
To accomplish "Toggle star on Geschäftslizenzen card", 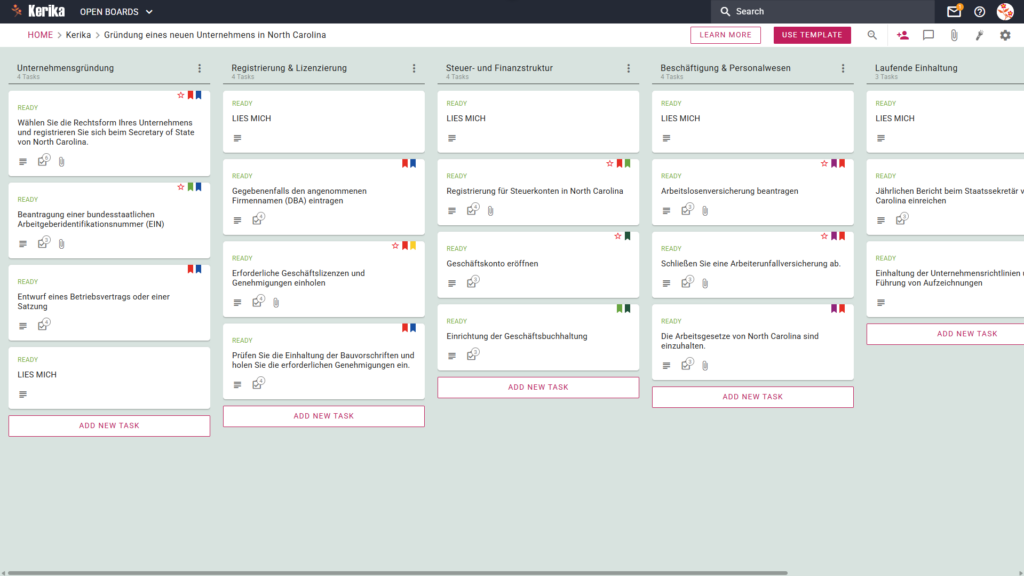I will pyautogui.click(x=395, y=246).
